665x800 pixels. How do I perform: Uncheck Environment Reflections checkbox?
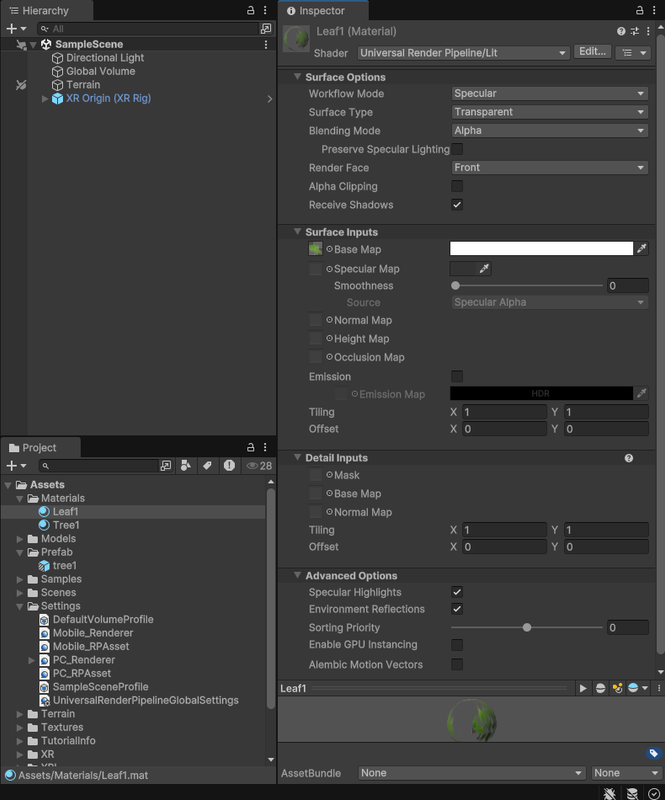tap(457, 609)
